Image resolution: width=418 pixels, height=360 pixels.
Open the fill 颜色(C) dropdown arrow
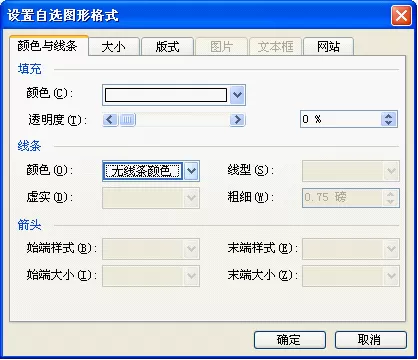click(x=237, y=95)
